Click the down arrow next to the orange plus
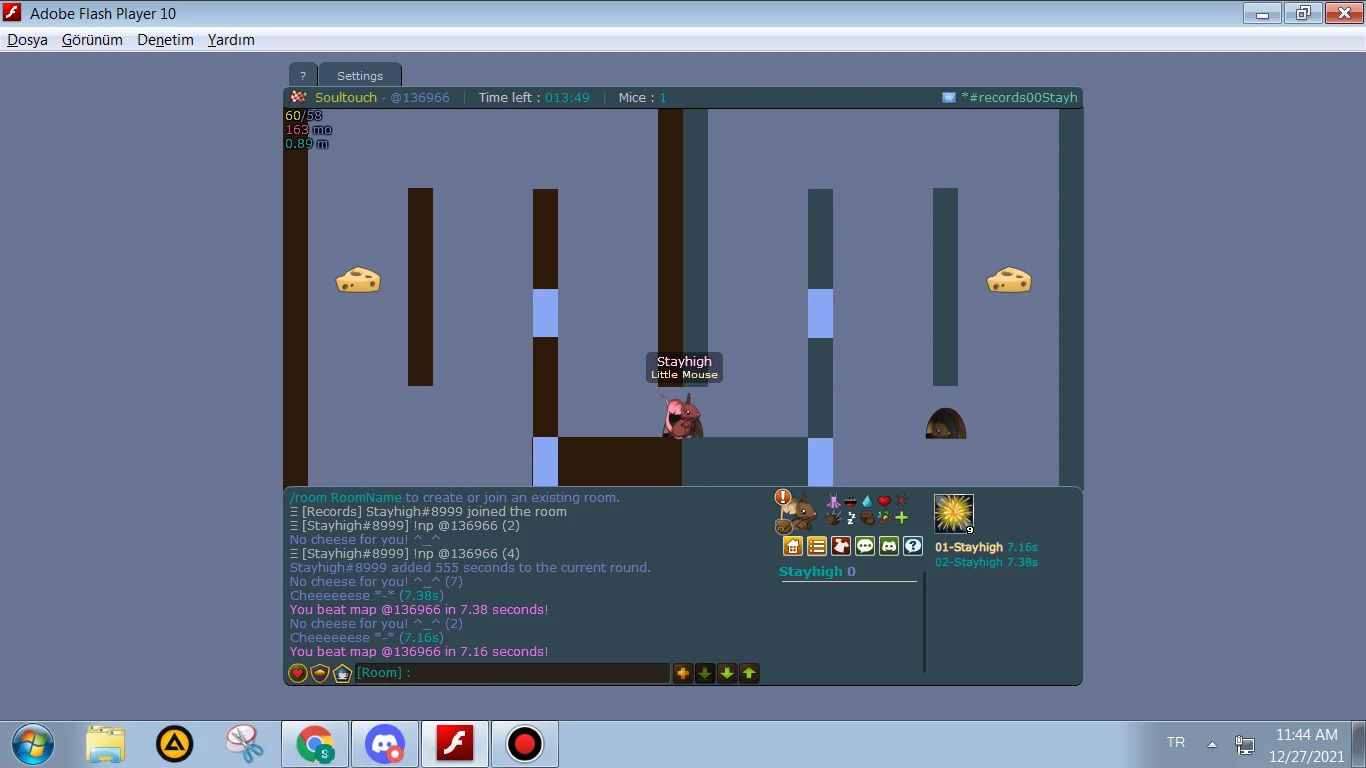 click(705, 673)
